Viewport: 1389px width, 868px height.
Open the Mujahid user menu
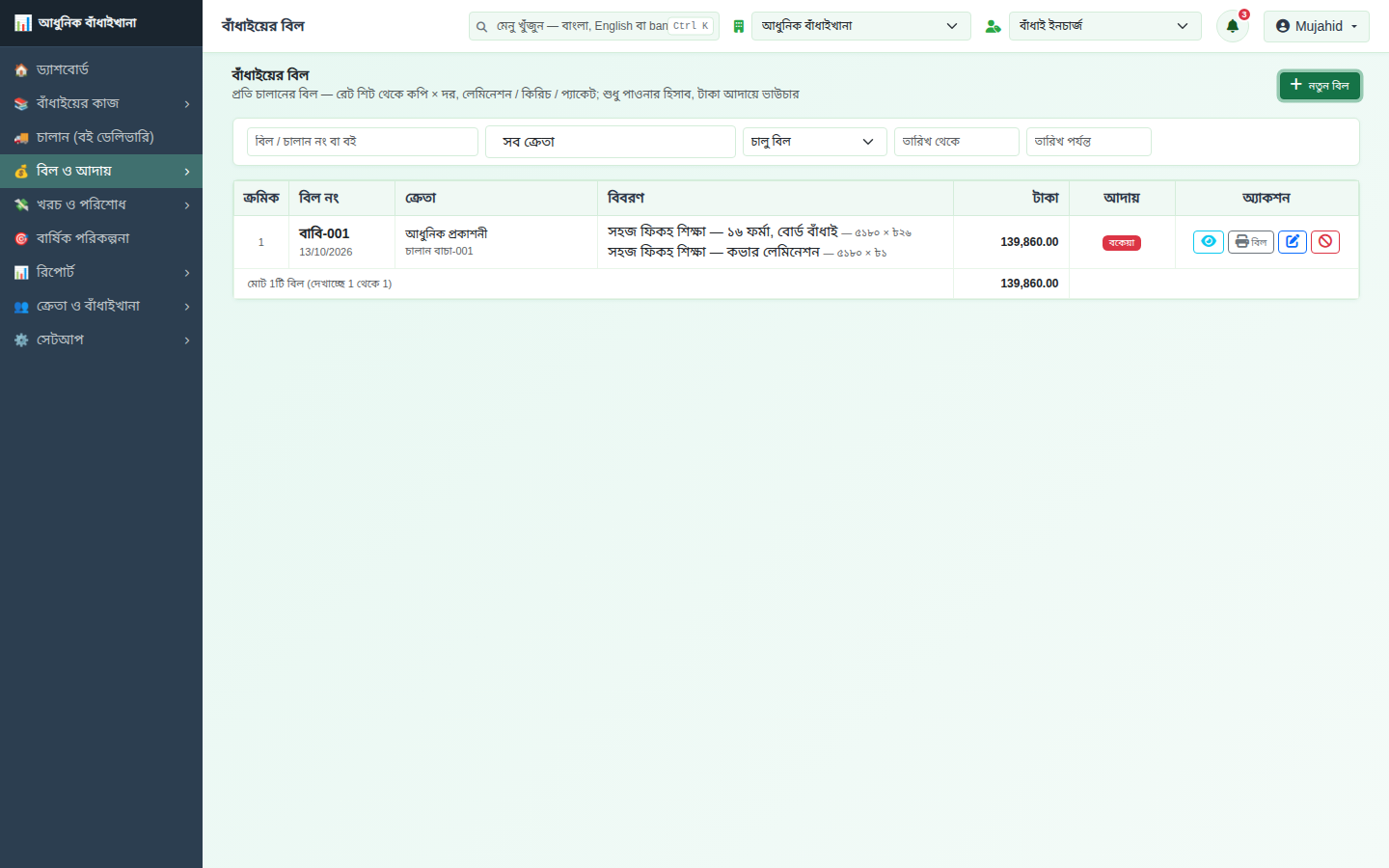1317,26
